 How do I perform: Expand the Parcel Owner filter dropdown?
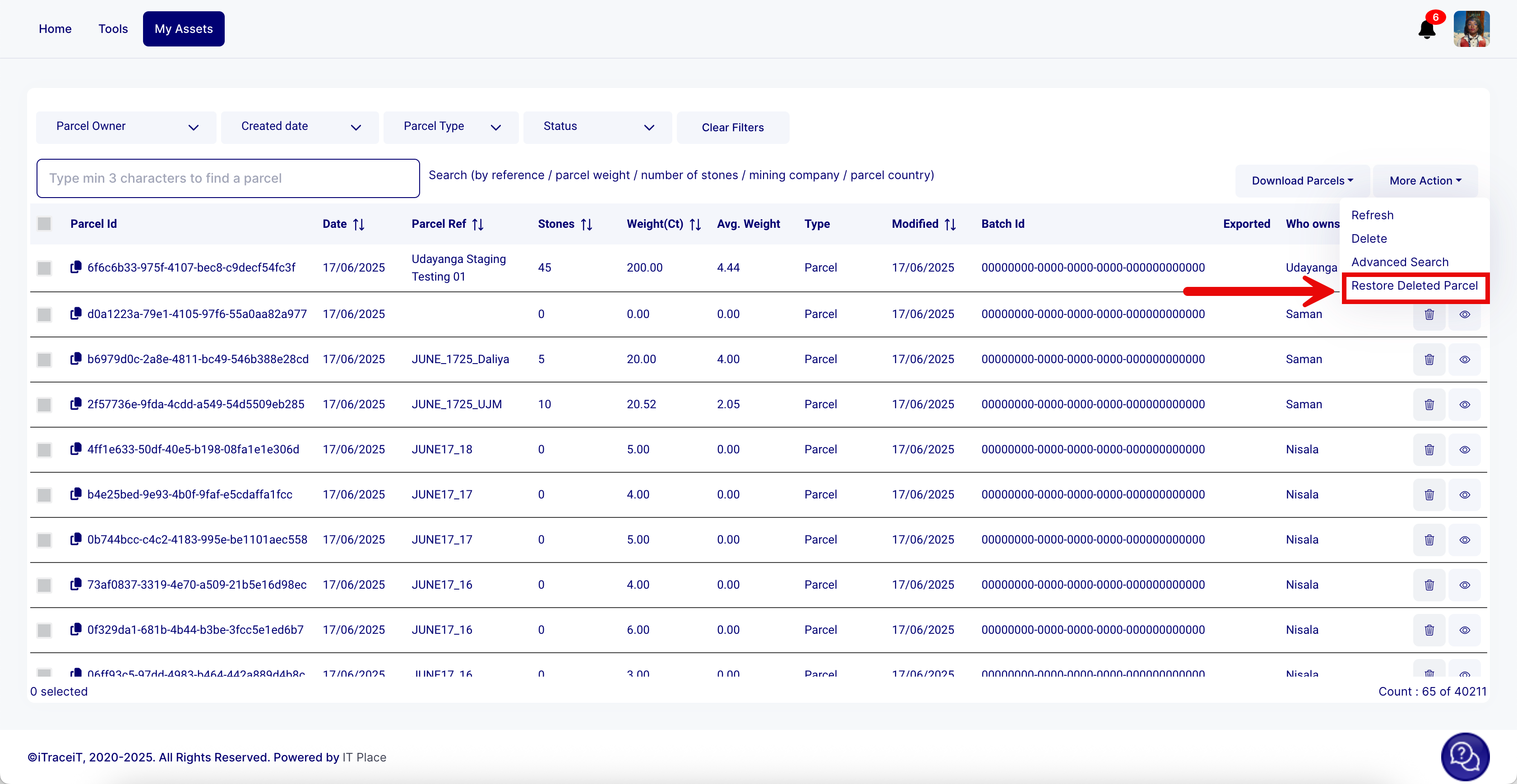[126, 127]
